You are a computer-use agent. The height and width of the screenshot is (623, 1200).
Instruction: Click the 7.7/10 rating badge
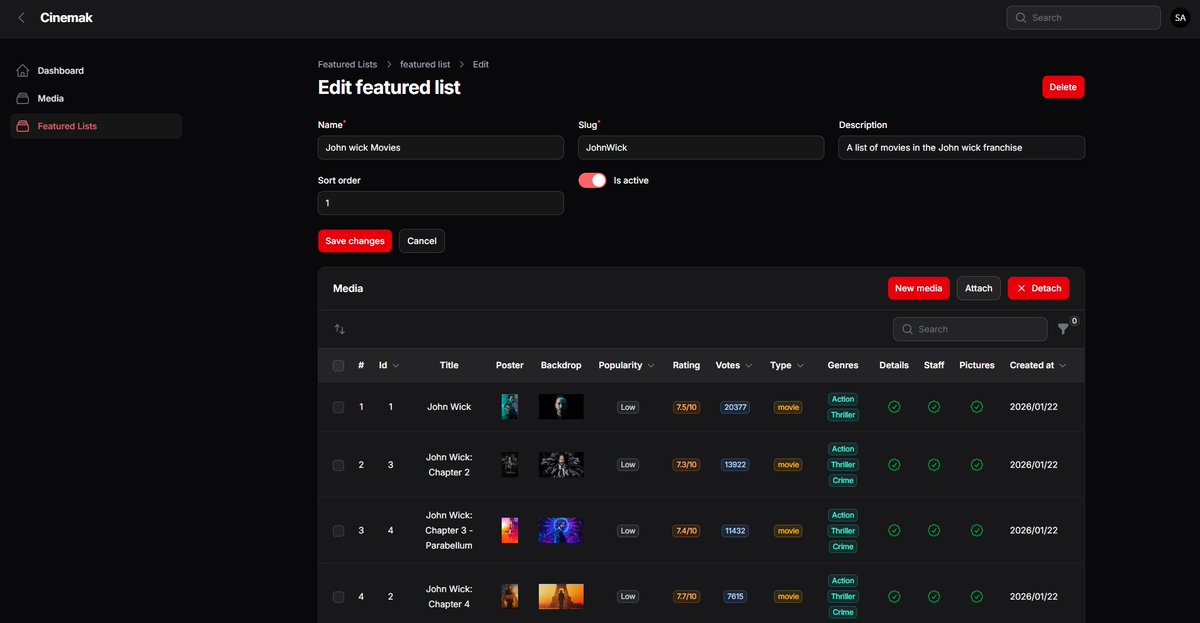click(x=686, y=597)
